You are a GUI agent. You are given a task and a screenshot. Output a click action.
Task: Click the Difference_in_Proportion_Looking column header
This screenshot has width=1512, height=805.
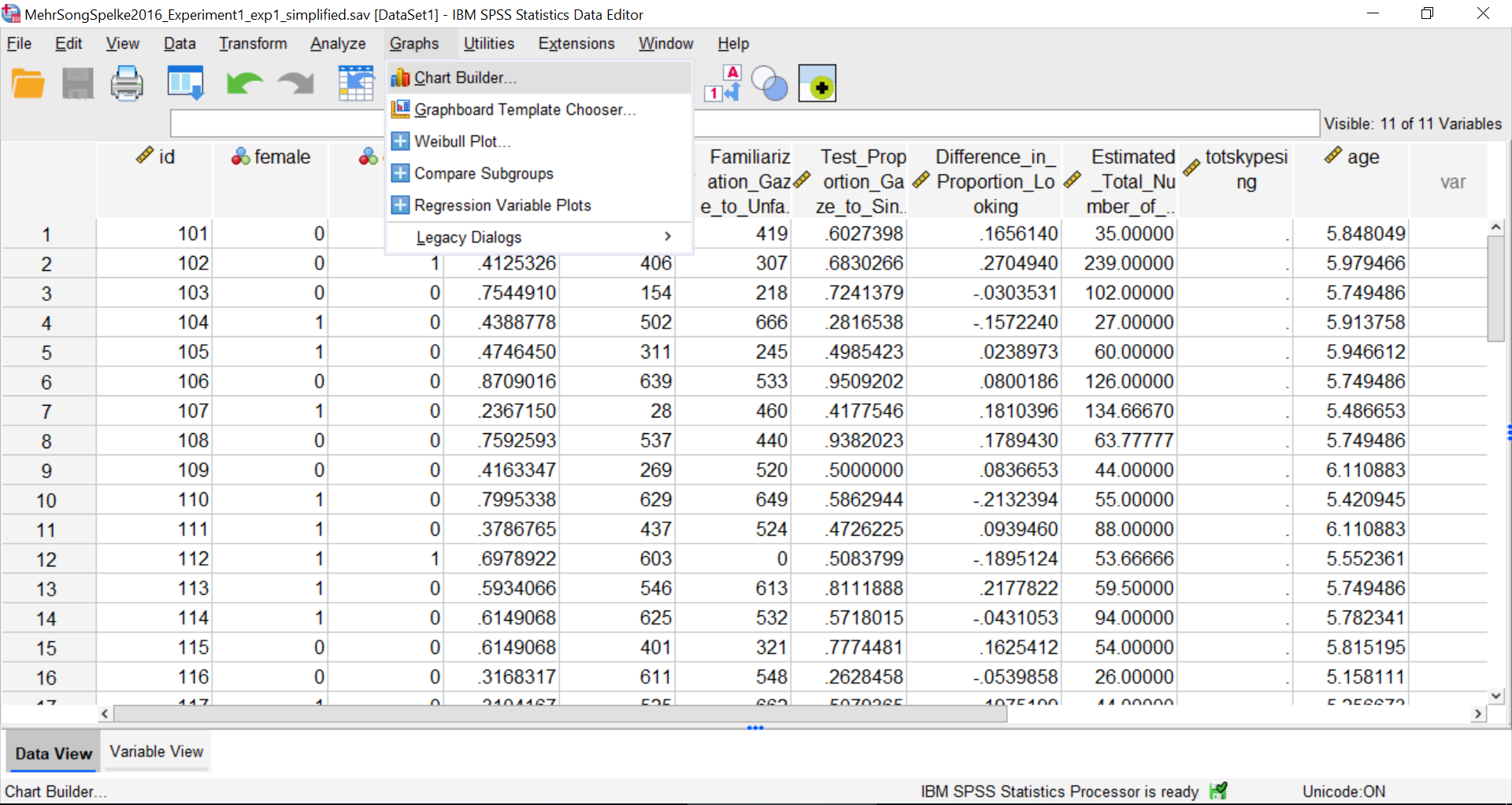[x=986, y=180]
